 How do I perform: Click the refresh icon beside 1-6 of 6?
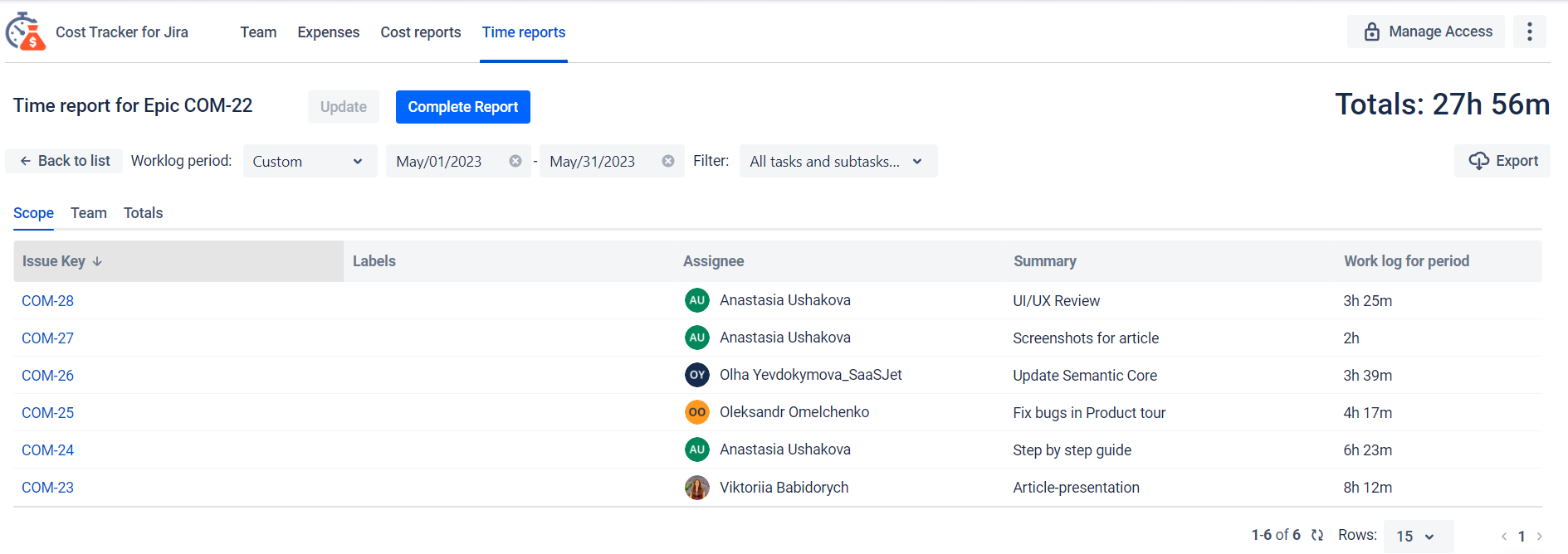[1317, 535]
